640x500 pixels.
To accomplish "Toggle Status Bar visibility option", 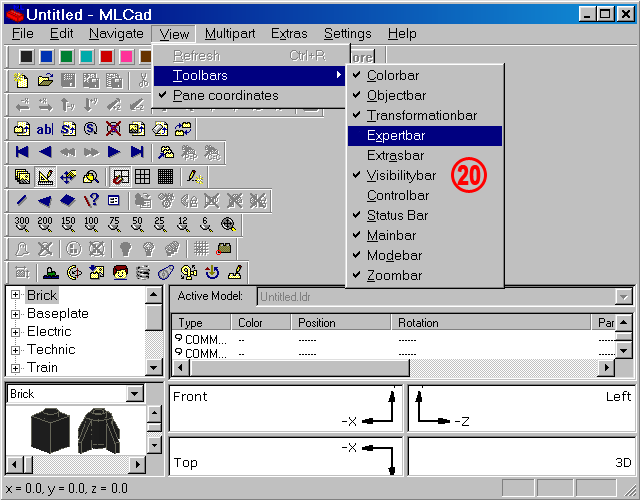I will (x=424, y=216).
